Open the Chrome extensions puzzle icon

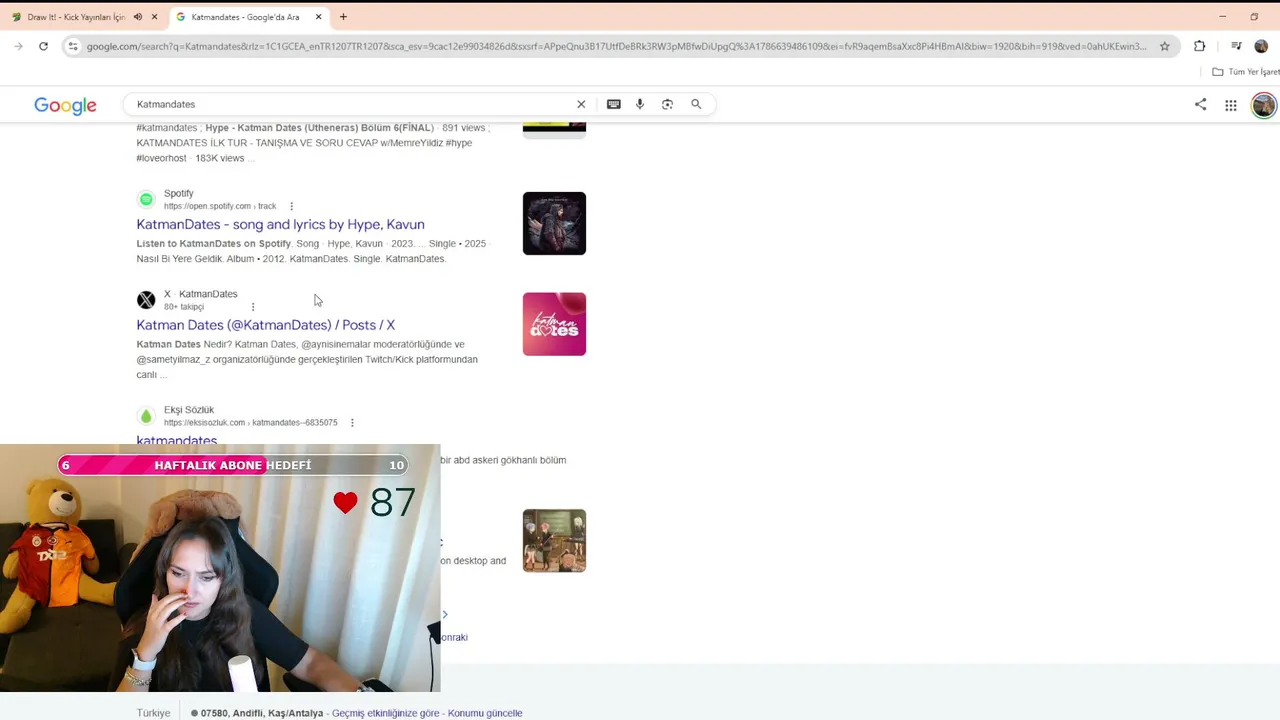(x=1199, y=46)
